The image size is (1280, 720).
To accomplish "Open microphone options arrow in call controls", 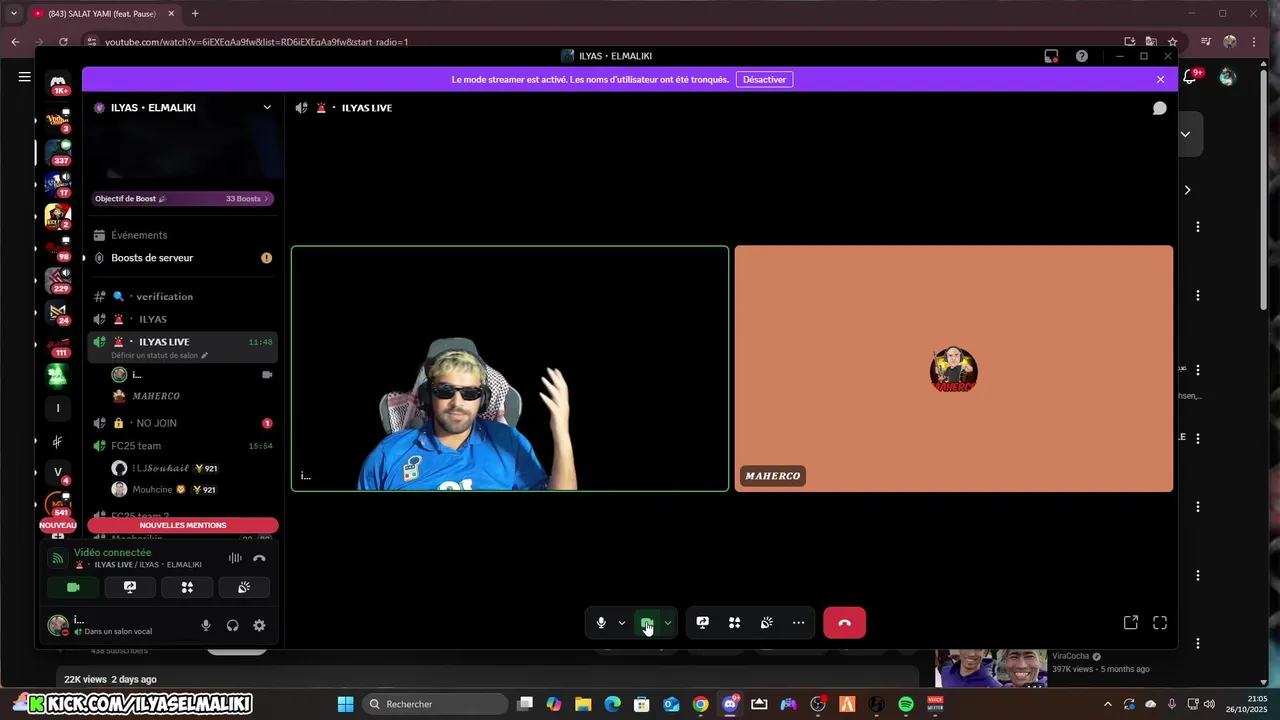I will (621, 623).
